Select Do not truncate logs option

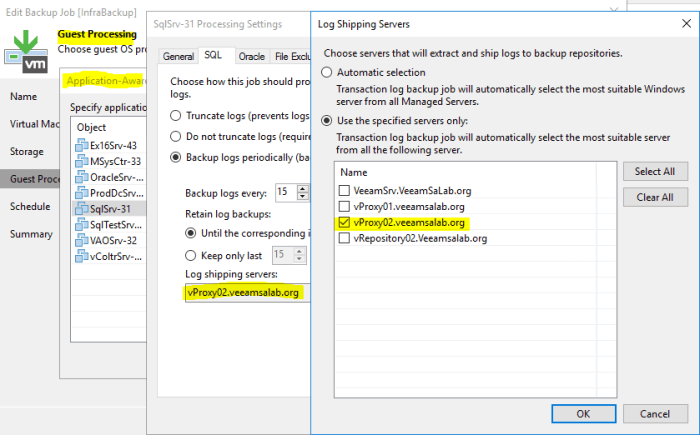click(x=176, y=136)
